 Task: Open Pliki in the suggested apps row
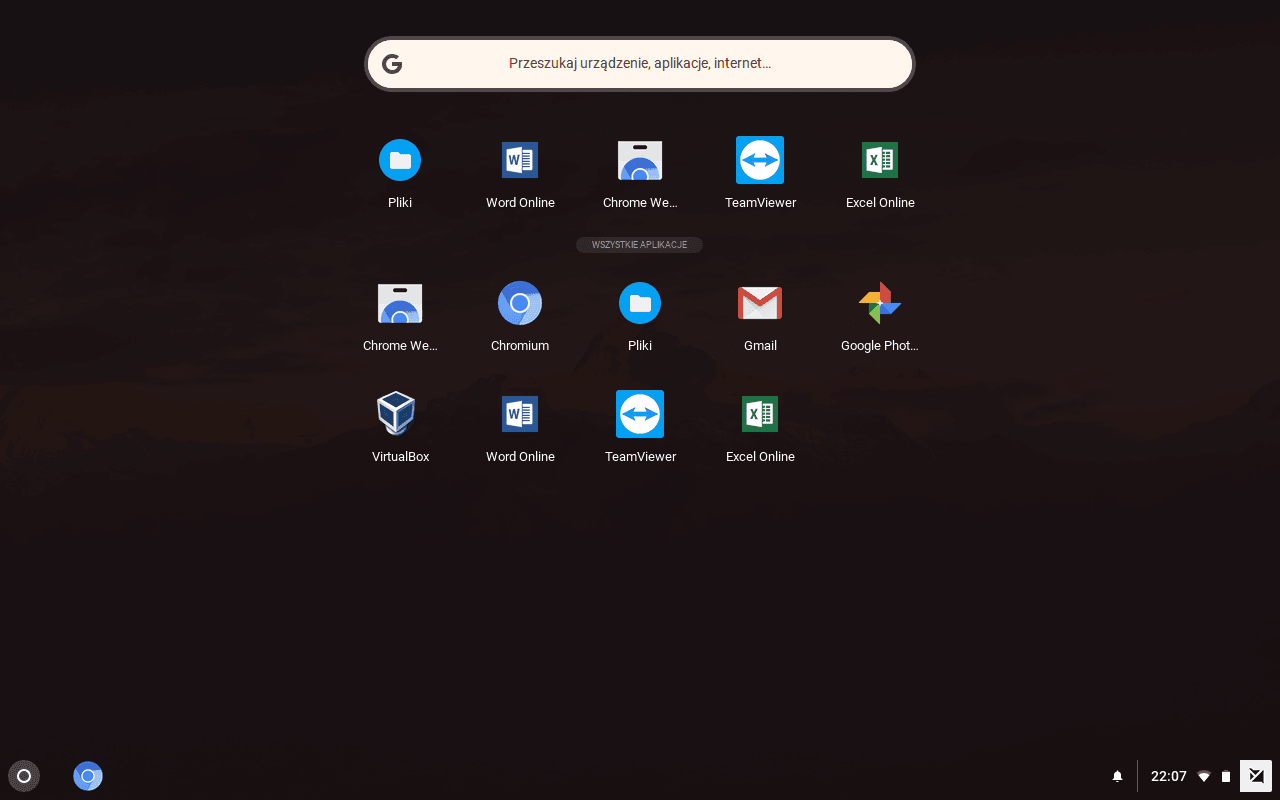(x=400, y=160)
